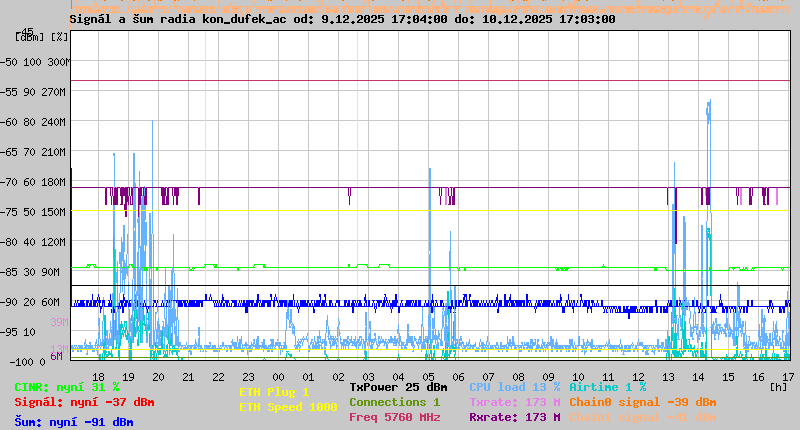The image size is (800, 430).
Task: Click the '[h]' hours unit label
Action: pos(778,388)
